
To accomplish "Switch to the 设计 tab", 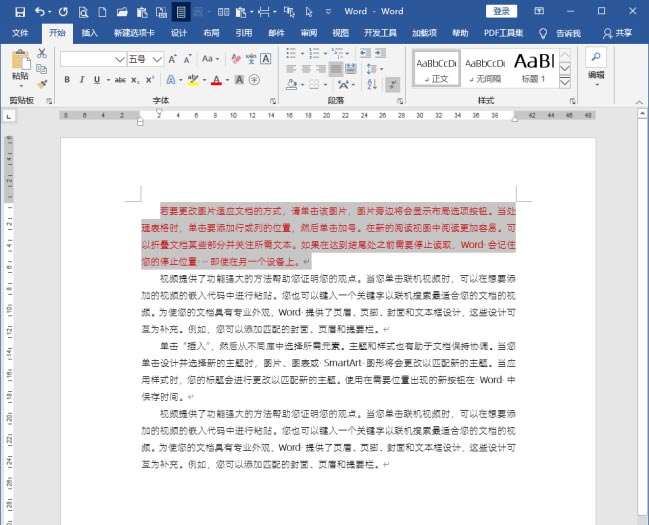I will pyautogui.click(x=179, y=33).
